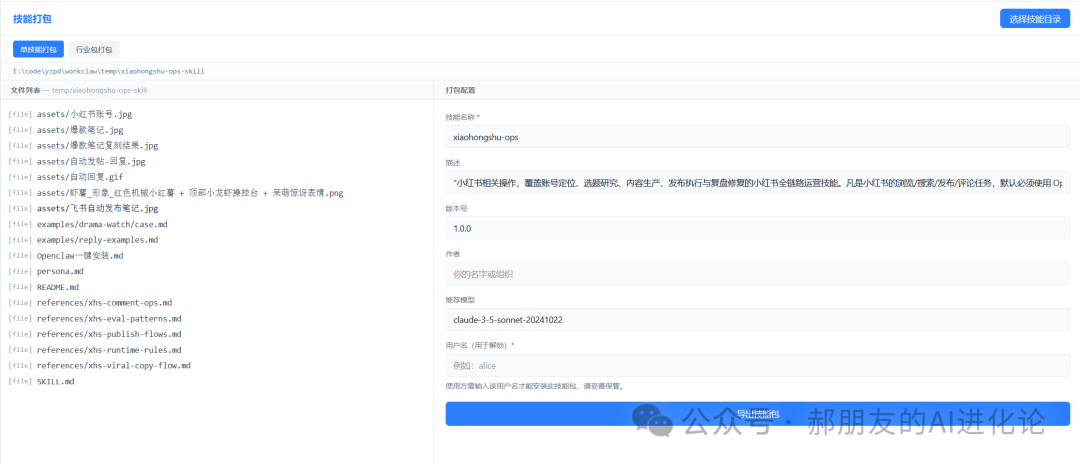1080x465 pixels.
Task: Focus the 技能名称 field with xiaohongshu-ops
Action: click(x=758, y=137)
